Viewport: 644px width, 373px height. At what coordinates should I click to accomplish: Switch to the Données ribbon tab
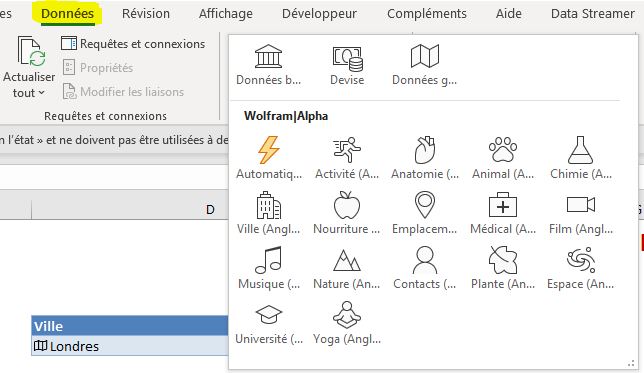click(x=67, y=14)
